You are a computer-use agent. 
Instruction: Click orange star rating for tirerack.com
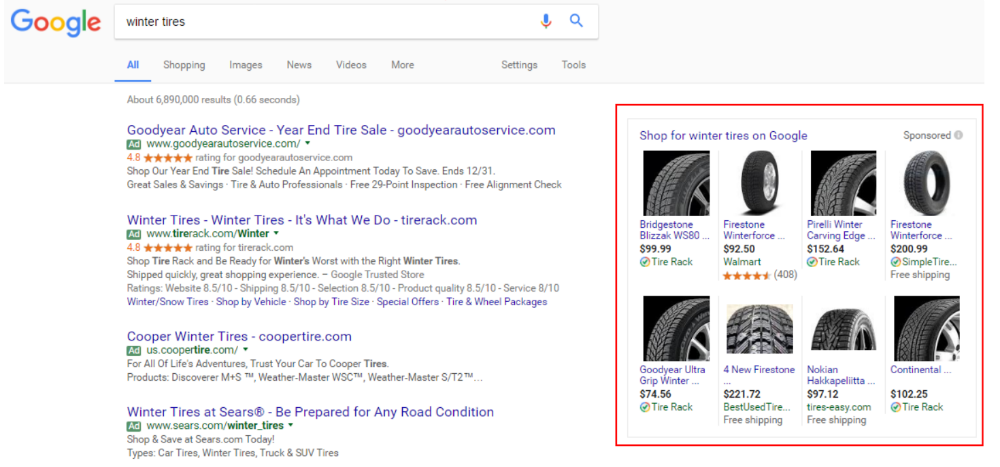point(168,248)
